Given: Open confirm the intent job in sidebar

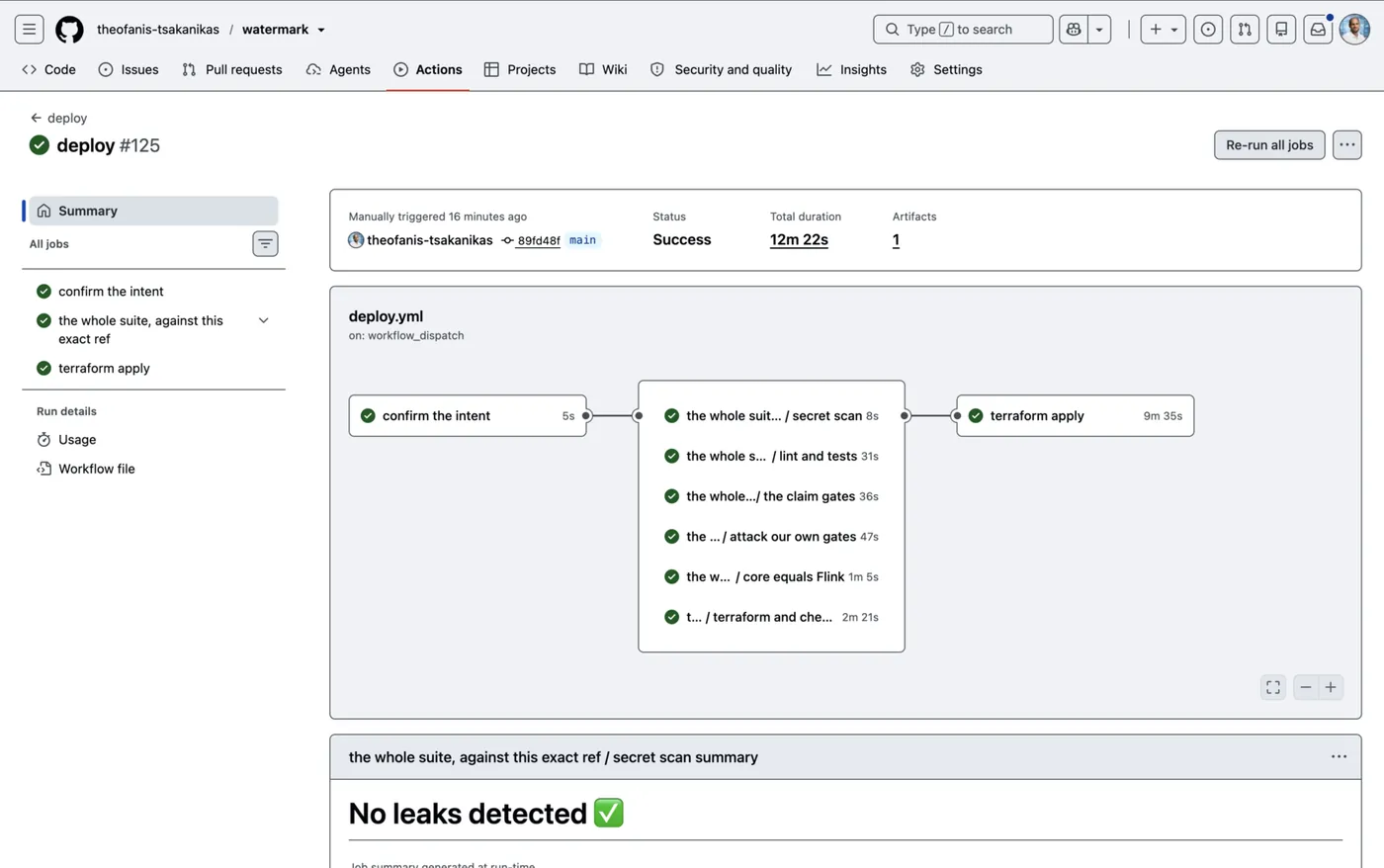Looking at the screenshot, I should (111, 291).
